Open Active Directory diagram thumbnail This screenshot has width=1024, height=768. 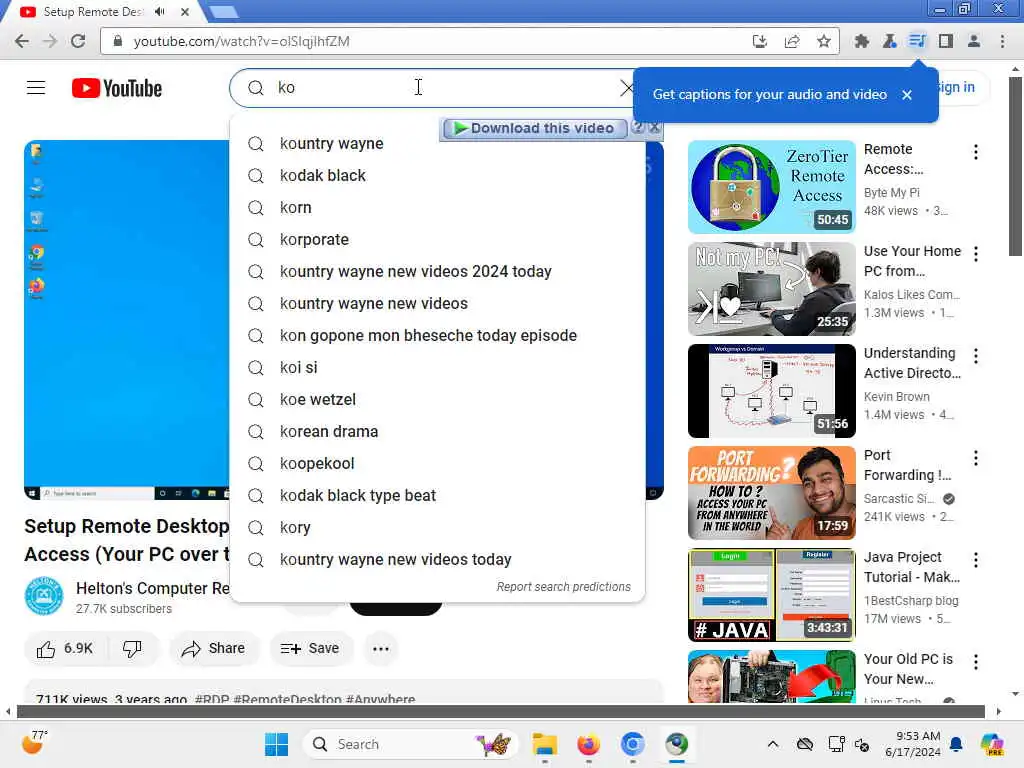pyautogui.click(x=771, y=391)
